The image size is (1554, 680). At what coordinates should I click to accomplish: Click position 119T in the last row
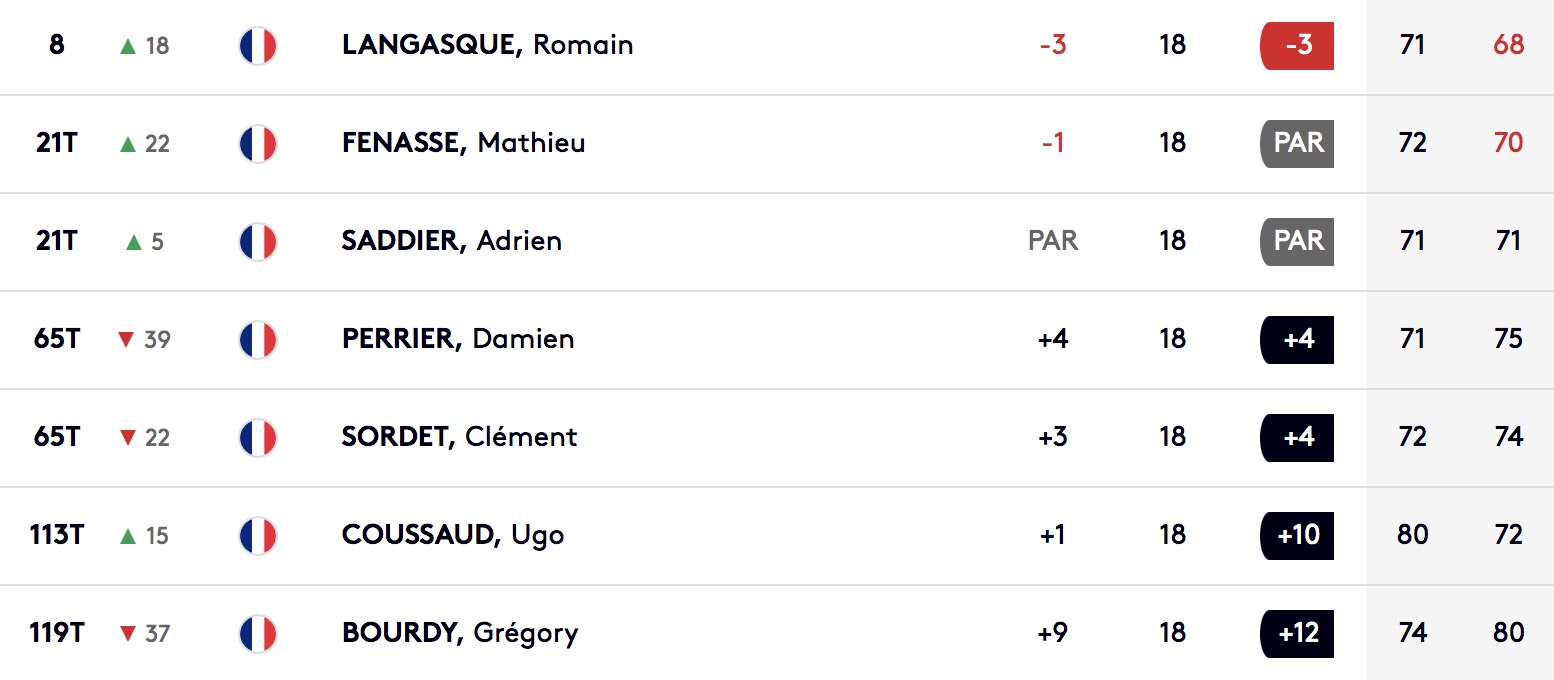[57, 634]
